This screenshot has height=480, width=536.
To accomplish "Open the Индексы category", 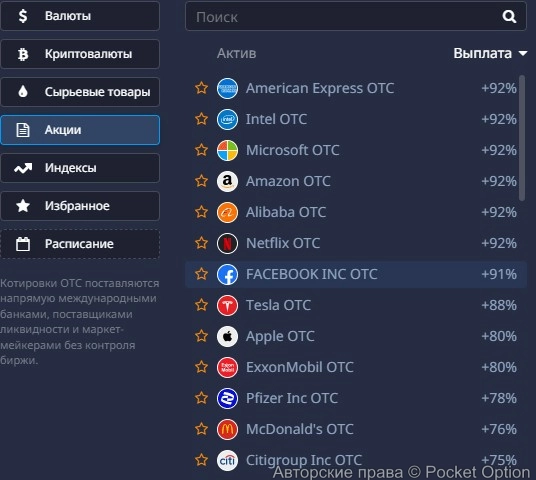I will [x=80, y=168].
